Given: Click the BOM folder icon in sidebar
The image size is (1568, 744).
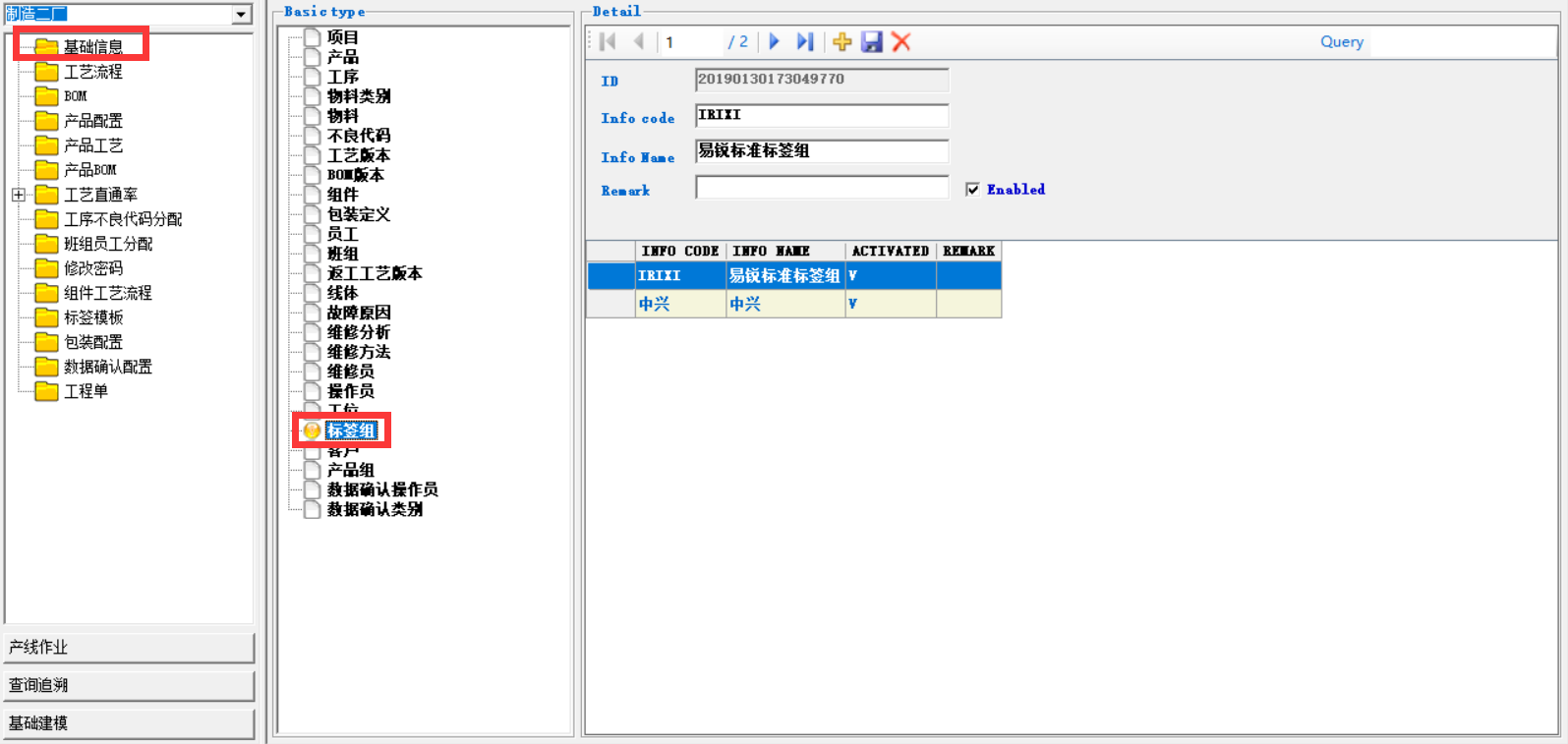Looking at the screenshot, I should click(x=46, y=96).
